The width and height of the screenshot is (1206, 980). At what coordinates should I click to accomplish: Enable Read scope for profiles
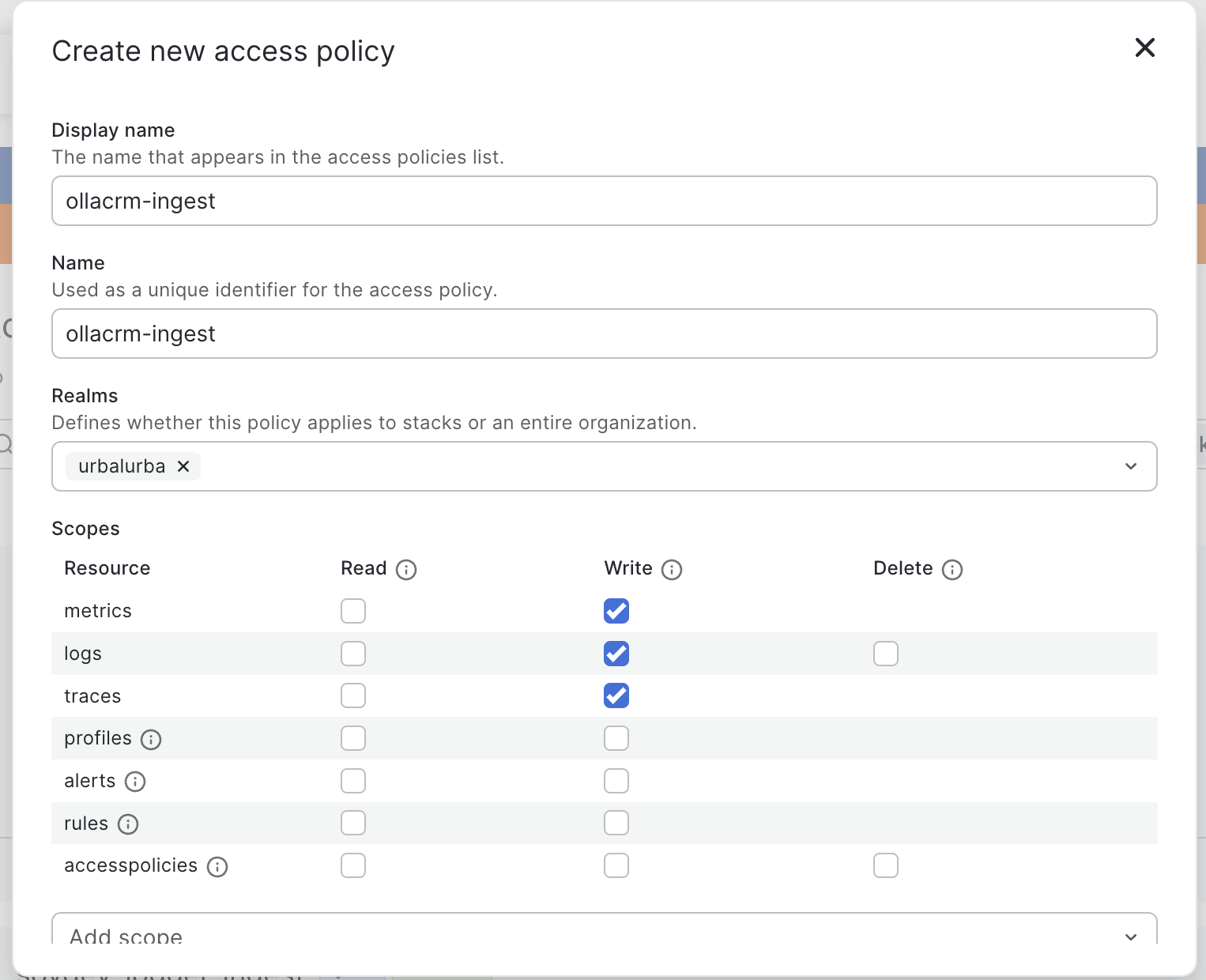coord(353,738)
